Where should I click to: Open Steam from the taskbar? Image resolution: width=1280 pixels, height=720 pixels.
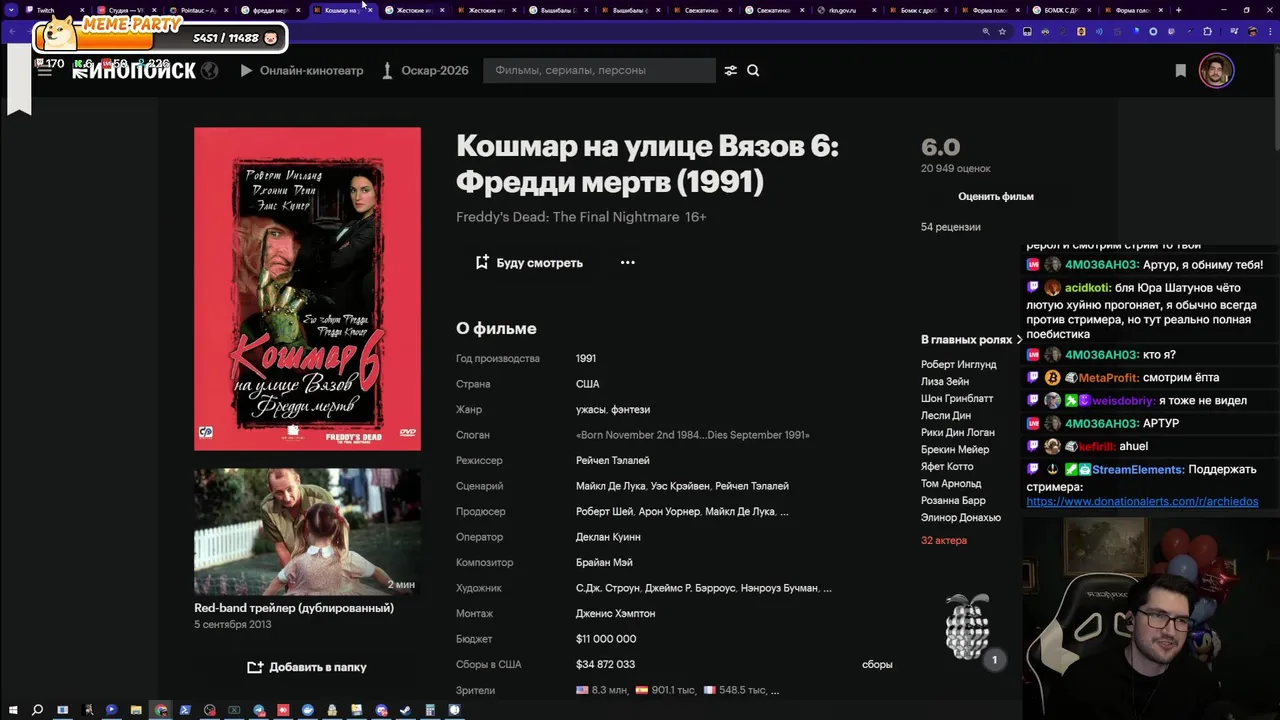[405, 710]
